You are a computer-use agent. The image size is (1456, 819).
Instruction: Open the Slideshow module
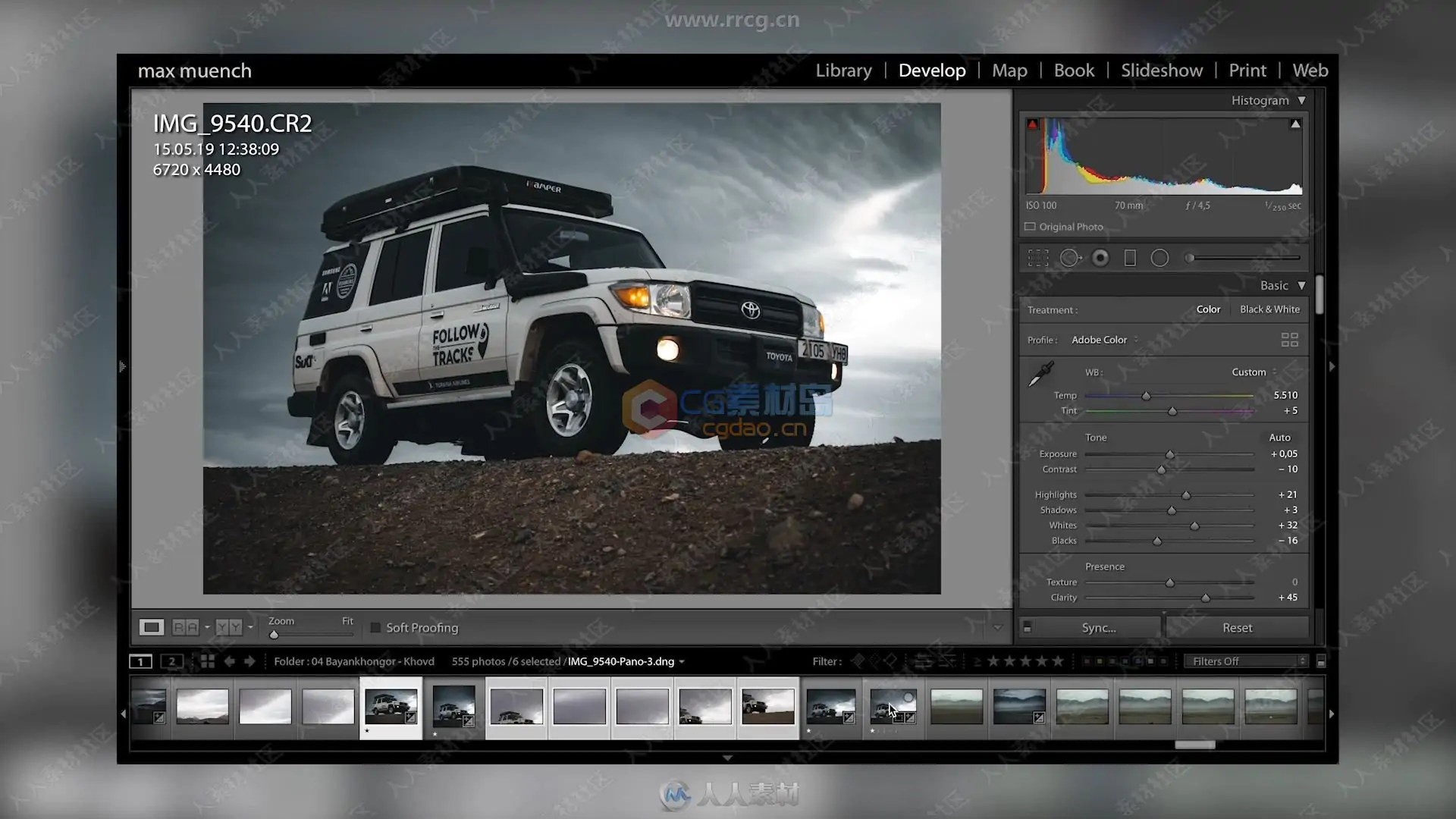pyautogui.click(x=1162, y=71)
